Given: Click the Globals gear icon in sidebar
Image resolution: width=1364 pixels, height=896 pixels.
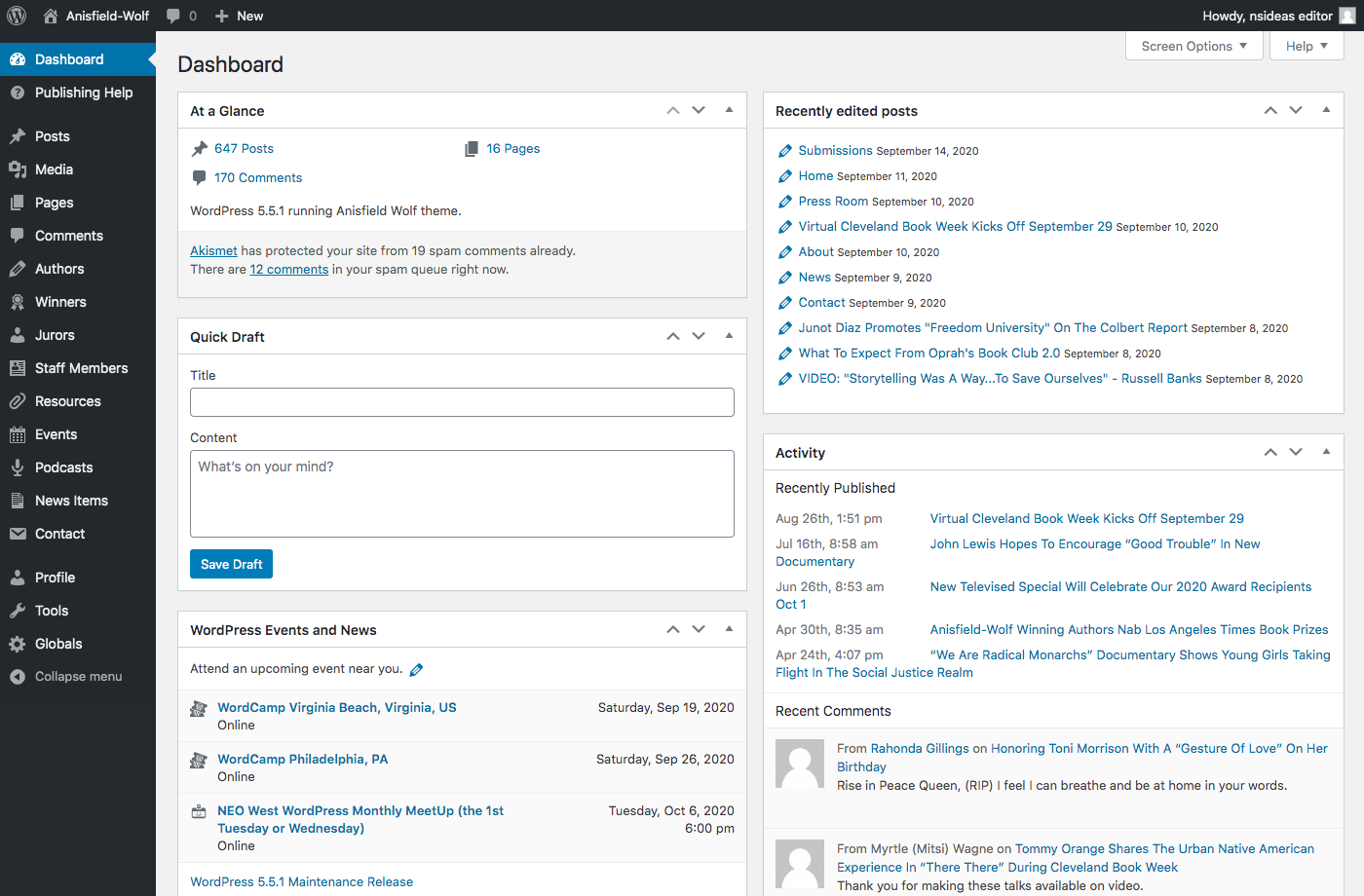Looking at the screenshot, I should [x=18, y=644].
